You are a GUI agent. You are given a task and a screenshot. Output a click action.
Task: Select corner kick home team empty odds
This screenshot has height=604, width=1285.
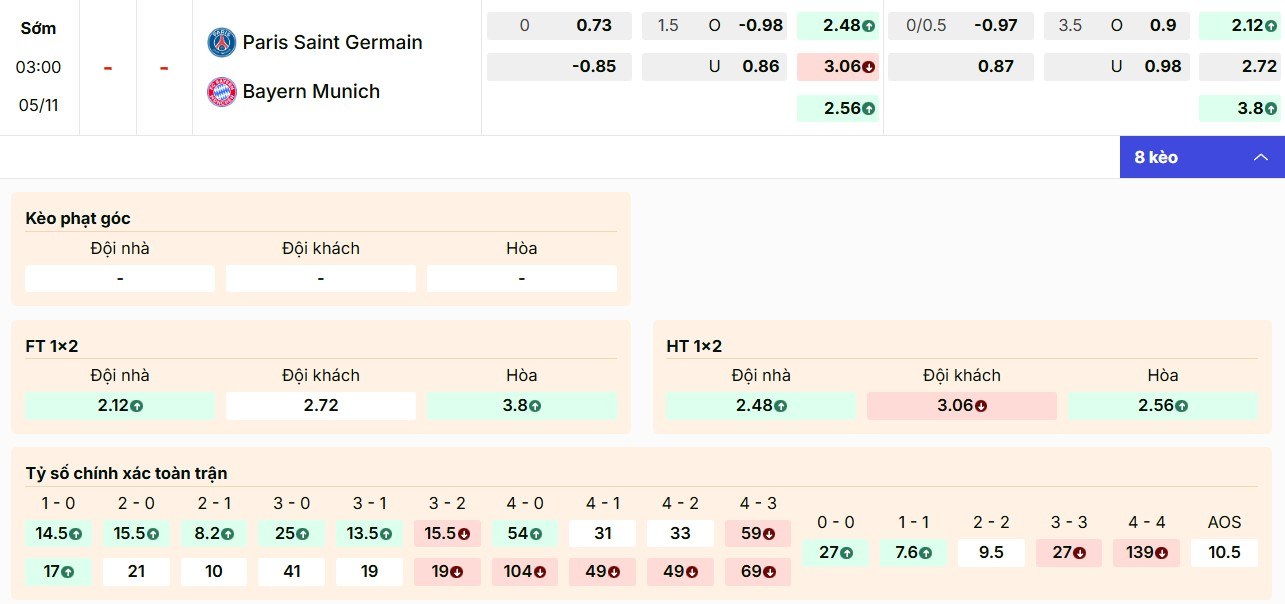coord(120,279)
